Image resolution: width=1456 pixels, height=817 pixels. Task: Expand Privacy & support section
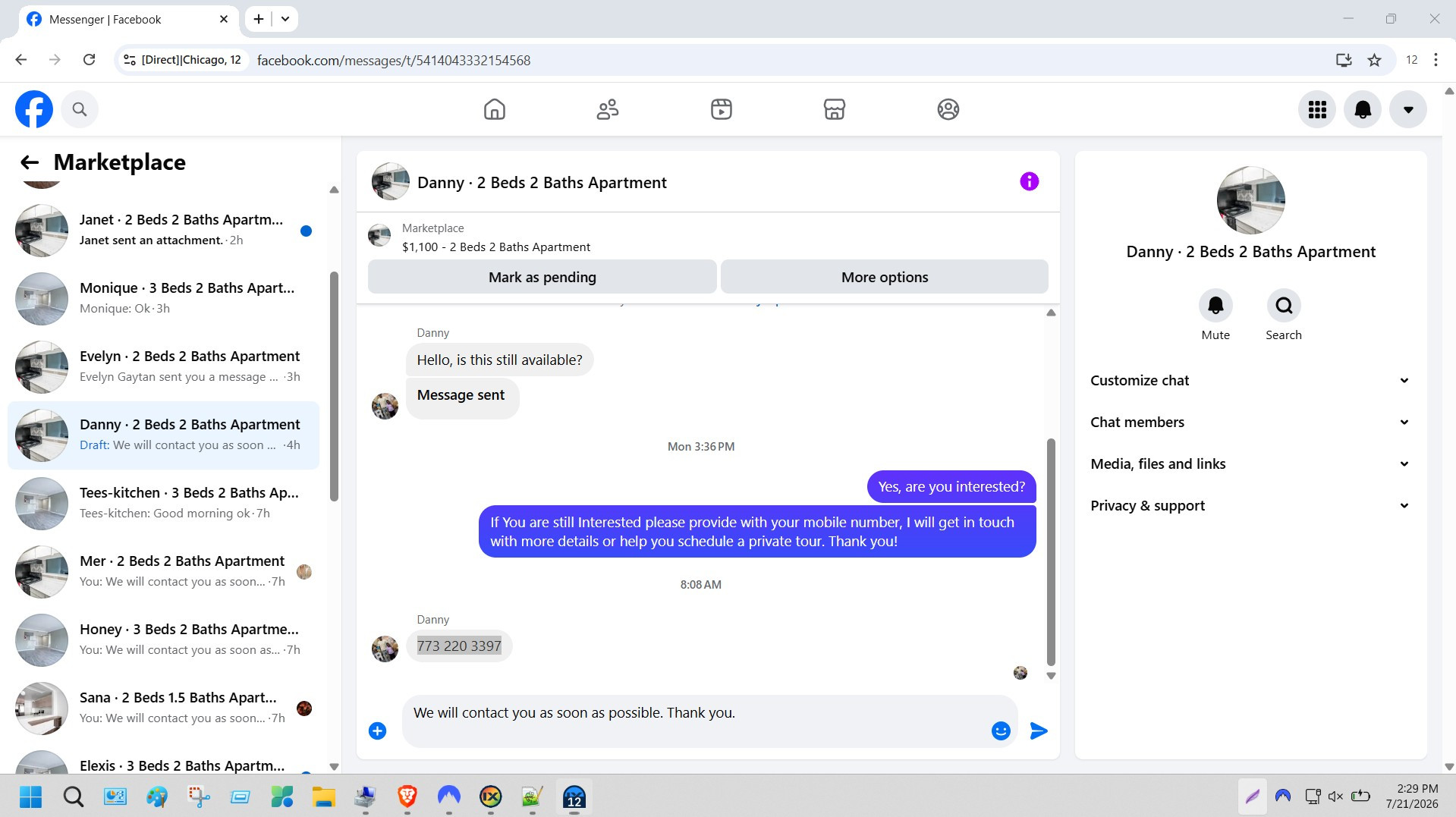pyautogui.click(x=1250, y=506)
